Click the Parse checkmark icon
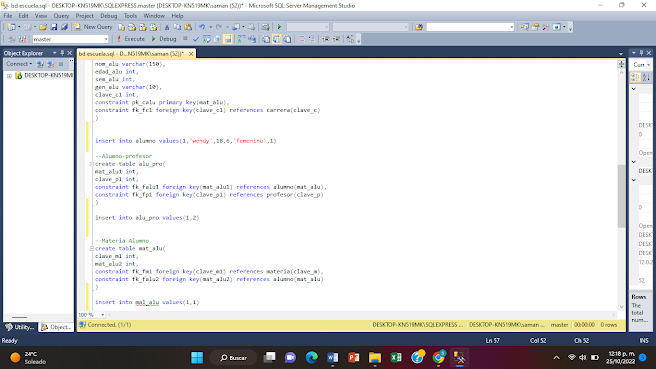 click(x=195, y=39)
